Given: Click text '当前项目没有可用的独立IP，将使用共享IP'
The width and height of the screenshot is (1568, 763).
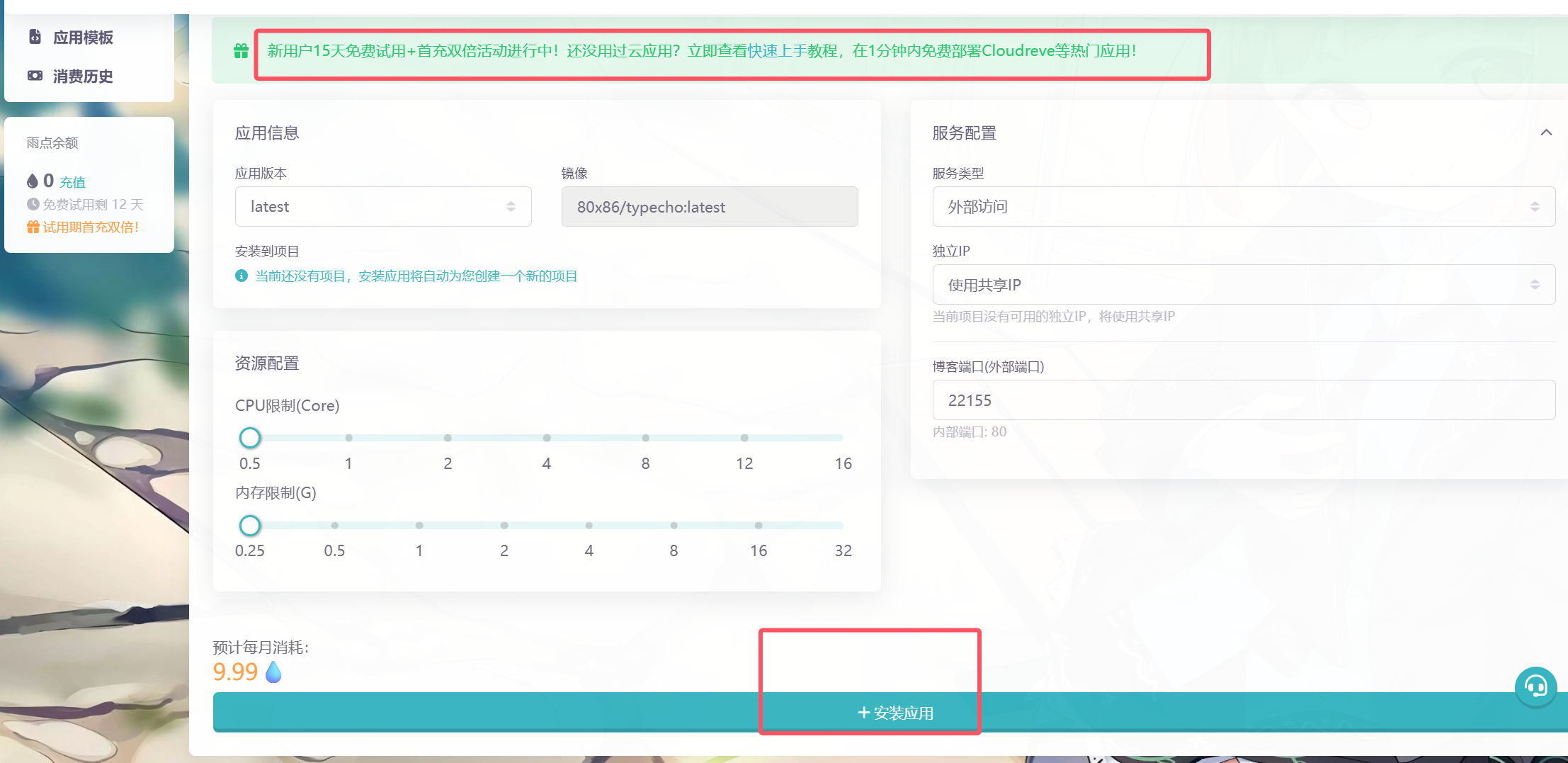Looking at the screenshot, I should 1053,316.
